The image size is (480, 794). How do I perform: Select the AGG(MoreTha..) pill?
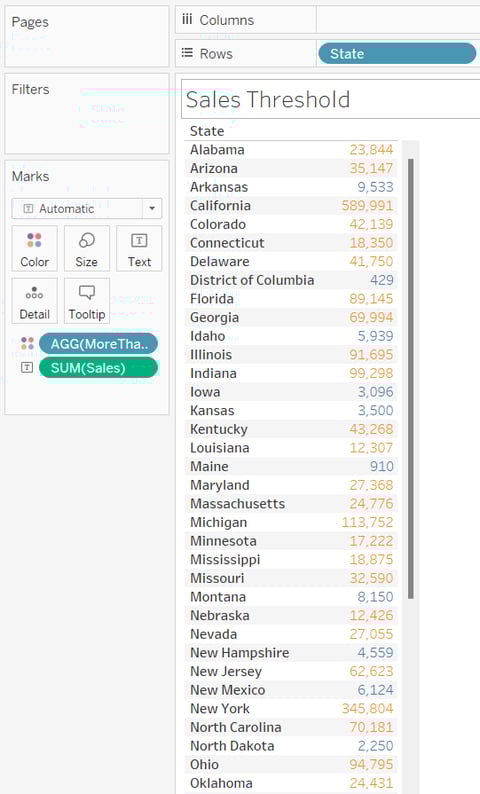pos(98,344)
